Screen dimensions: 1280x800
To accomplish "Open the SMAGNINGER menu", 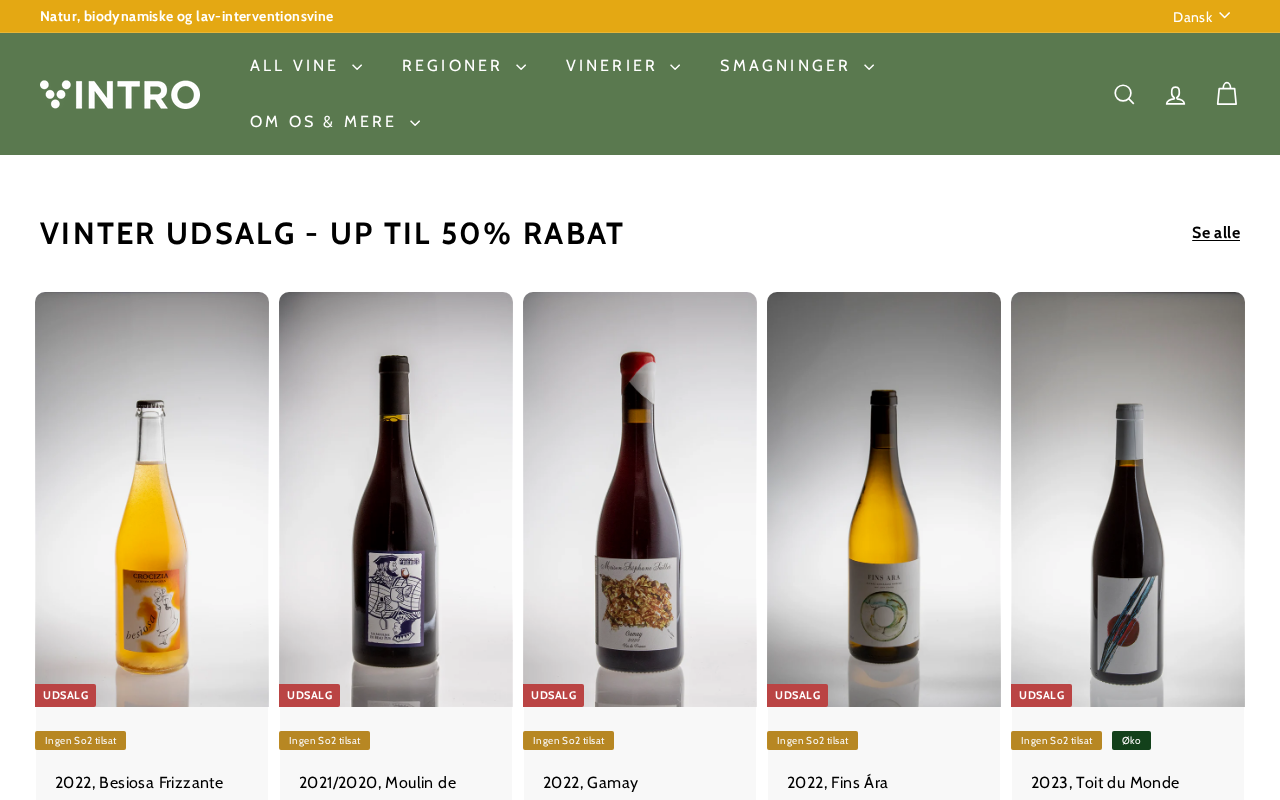I will click(797, 66).
